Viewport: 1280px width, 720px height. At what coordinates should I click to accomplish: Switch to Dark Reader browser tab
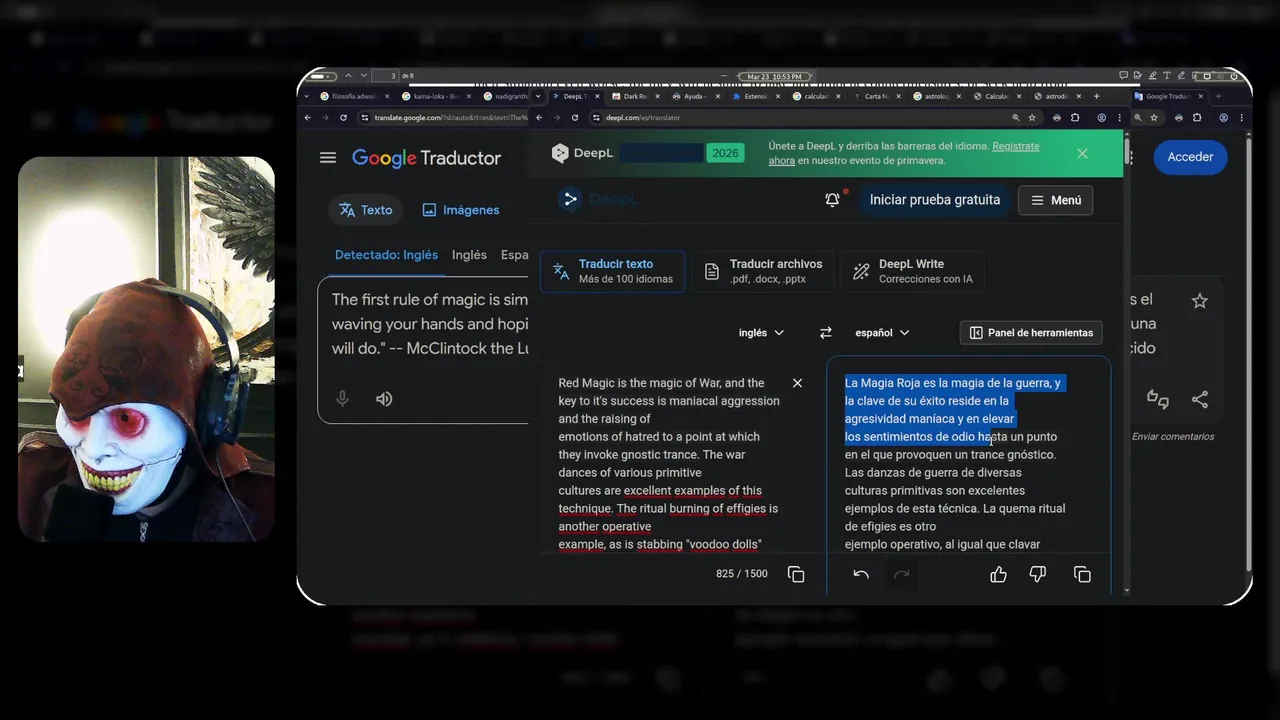(x=637, y=97)
